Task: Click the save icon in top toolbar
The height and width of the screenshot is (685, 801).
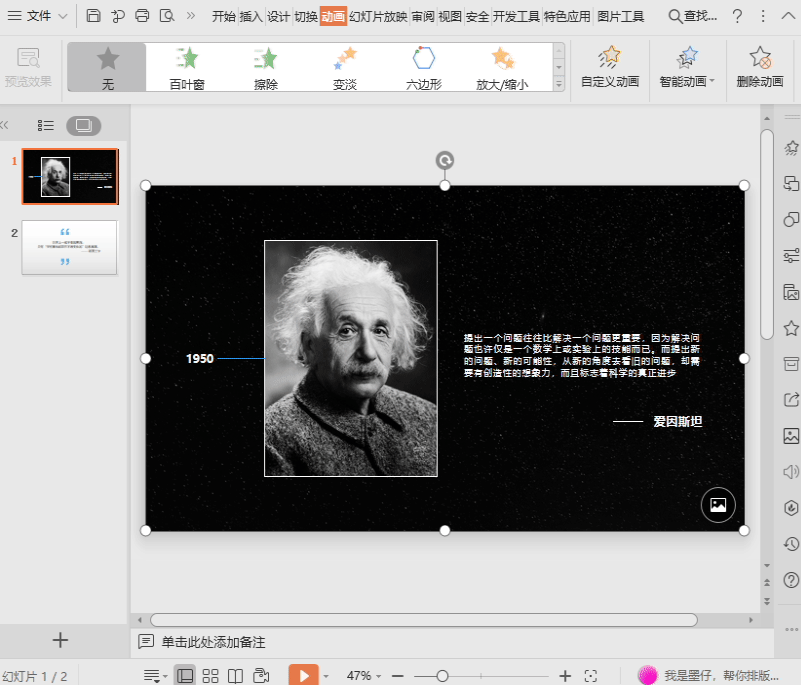Action: coord(93,16)
